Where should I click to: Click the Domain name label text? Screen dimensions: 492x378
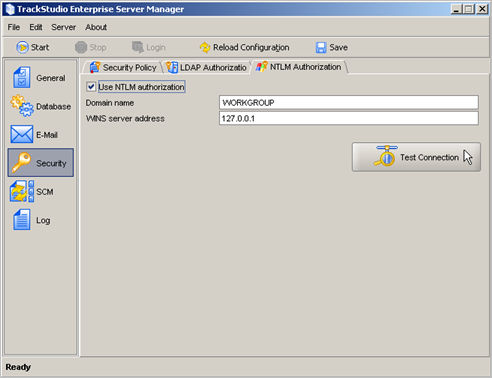click(110, 103)
